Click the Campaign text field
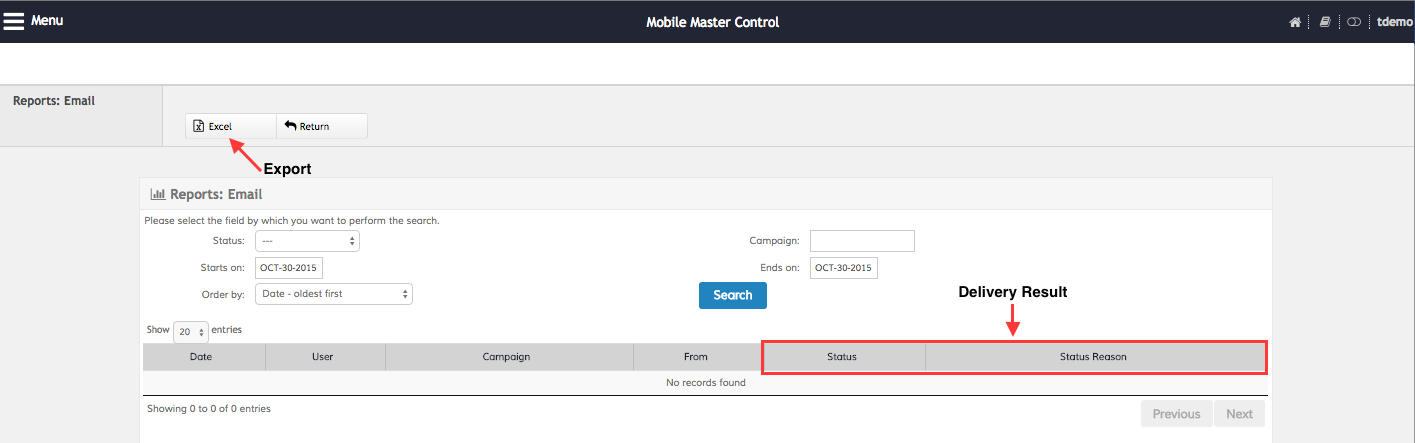The height and width of the screenshot is (443, 1415). (x=862, y=241)
